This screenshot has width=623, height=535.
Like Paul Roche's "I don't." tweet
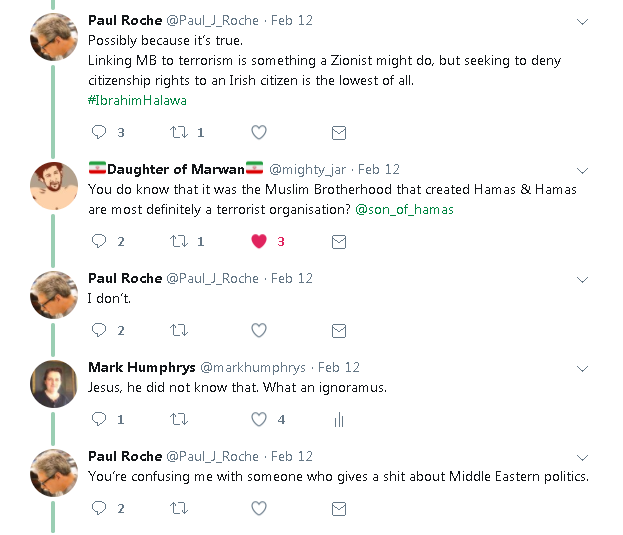point(259,330)
